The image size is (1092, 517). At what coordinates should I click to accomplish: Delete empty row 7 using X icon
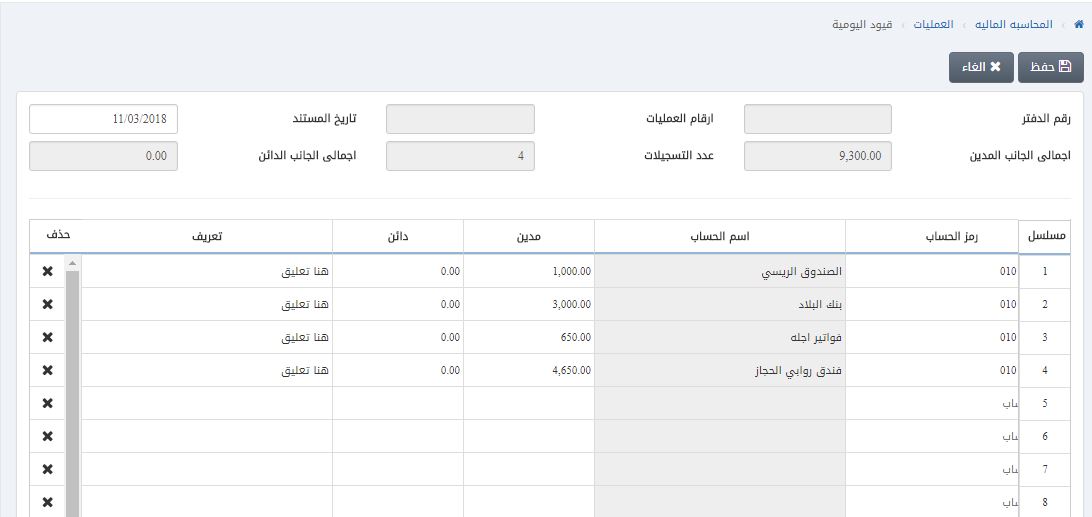pos(47,469)
